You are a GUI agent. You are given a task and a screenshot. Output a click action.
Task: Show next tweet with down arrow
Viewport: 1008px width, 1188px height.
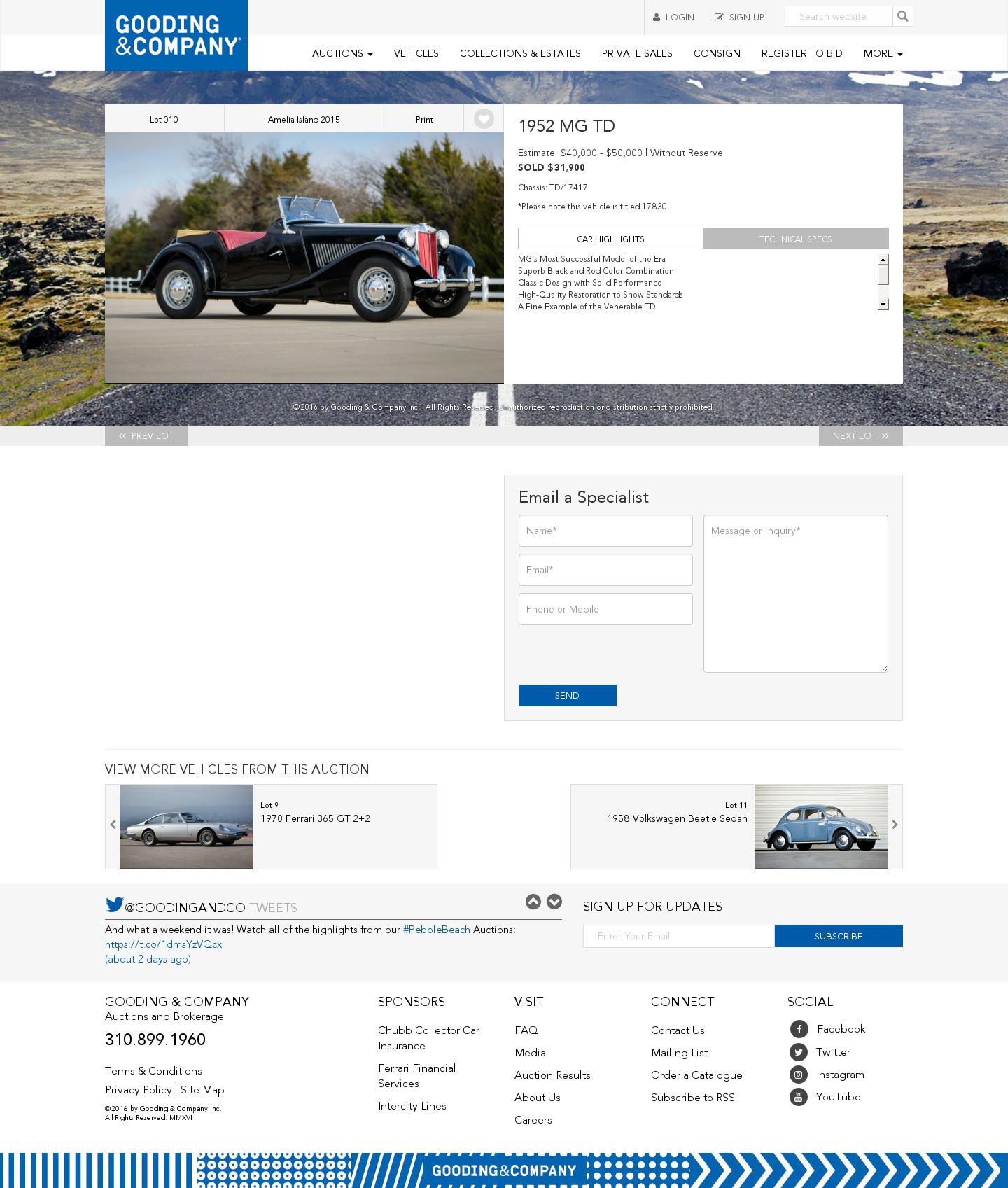click(554, 902)
